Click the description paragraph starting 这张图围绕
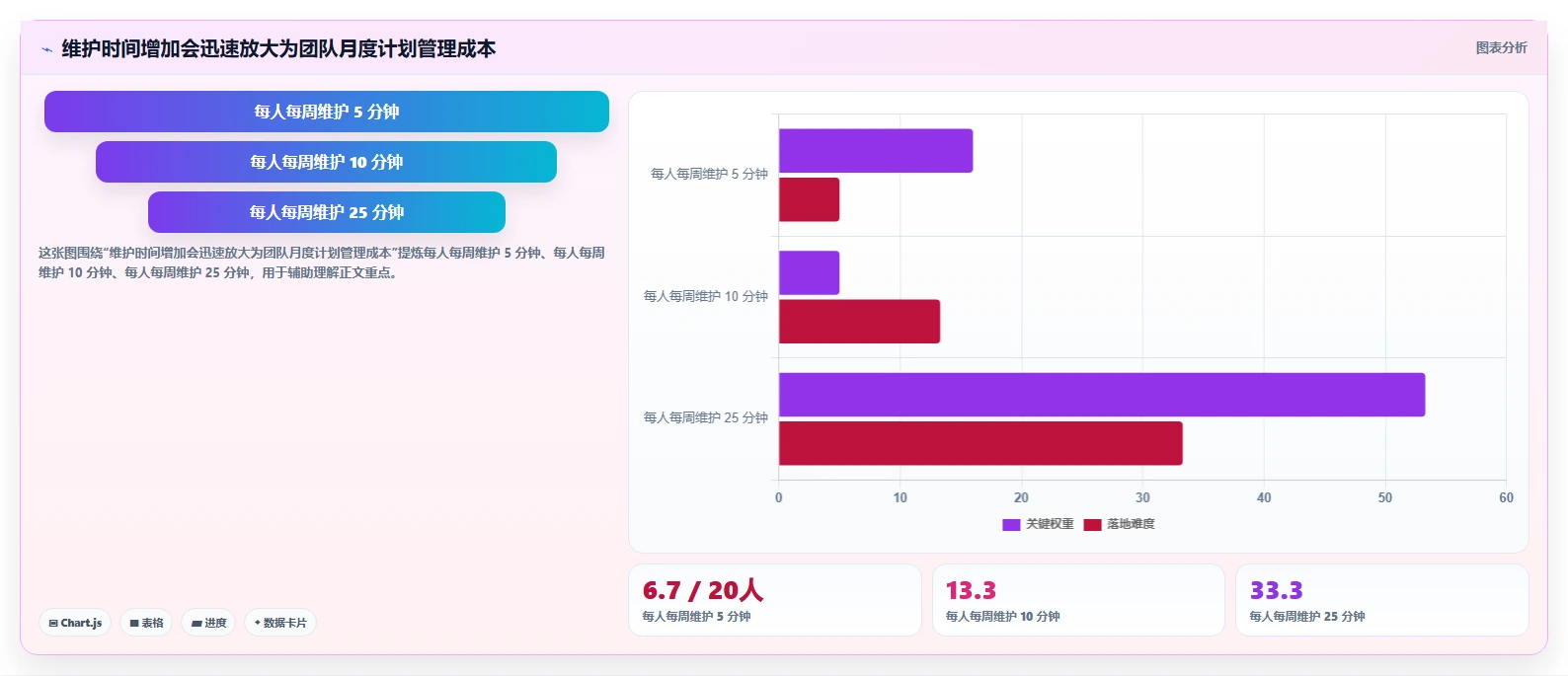This screenshot has width=1568, height=676. pyautogui.click(x=322, y=263)
